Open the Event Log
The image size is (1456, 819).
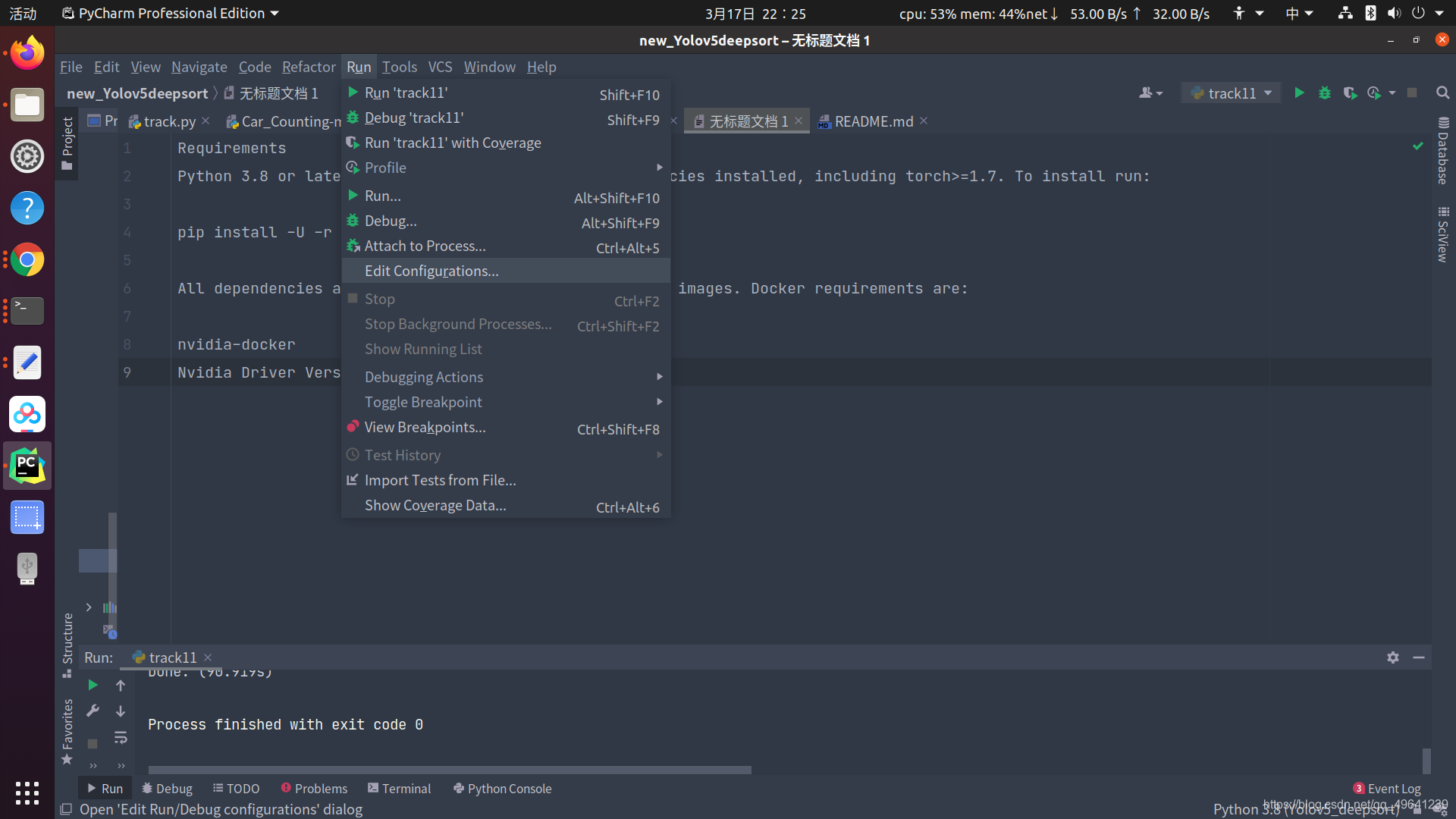[1387, 789]
